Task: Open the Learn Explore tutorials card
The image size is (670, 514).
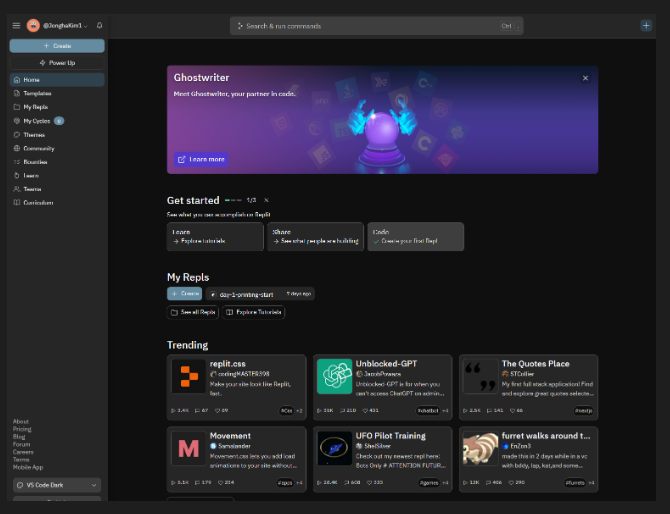Action: coord(215,236)
